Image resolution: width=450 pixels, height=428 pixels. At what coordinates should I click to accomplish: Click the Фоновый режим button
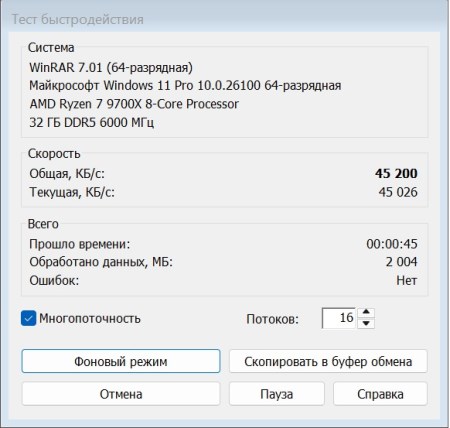(121, 361)
